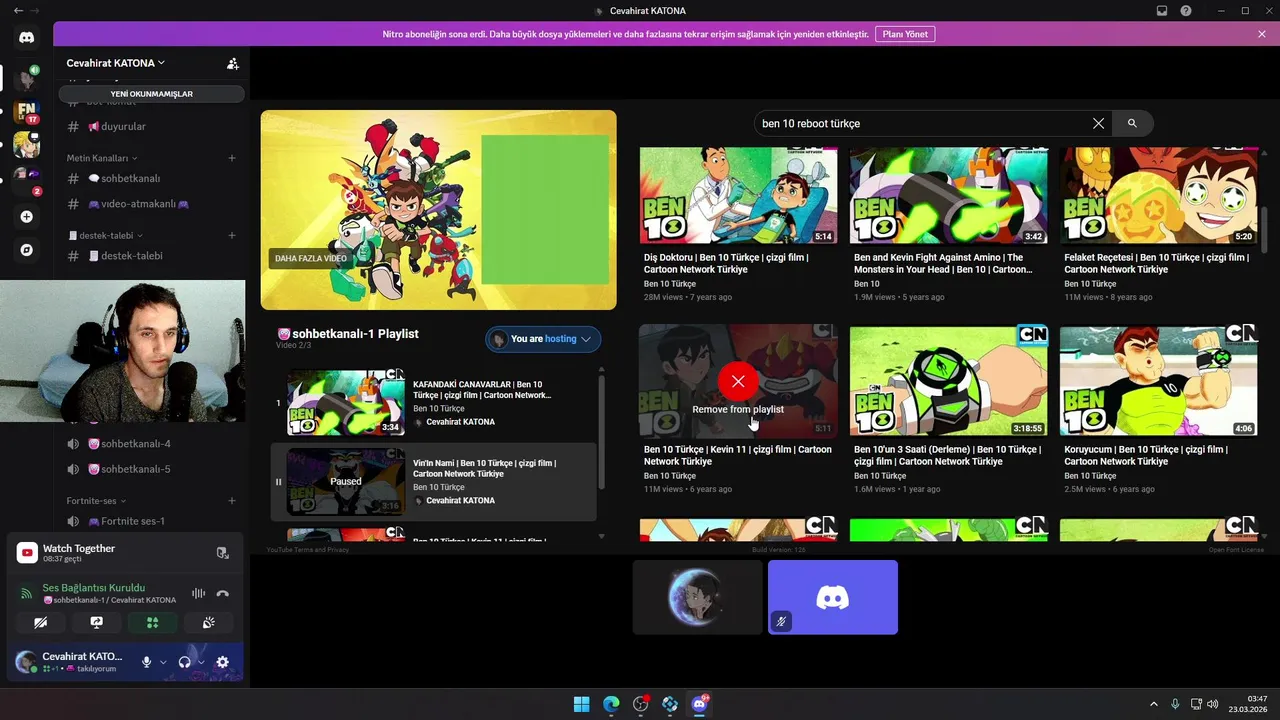Click the red Remove from playlist X
This screenshot has width=1280, height=720.
click(x=738, y=381)
